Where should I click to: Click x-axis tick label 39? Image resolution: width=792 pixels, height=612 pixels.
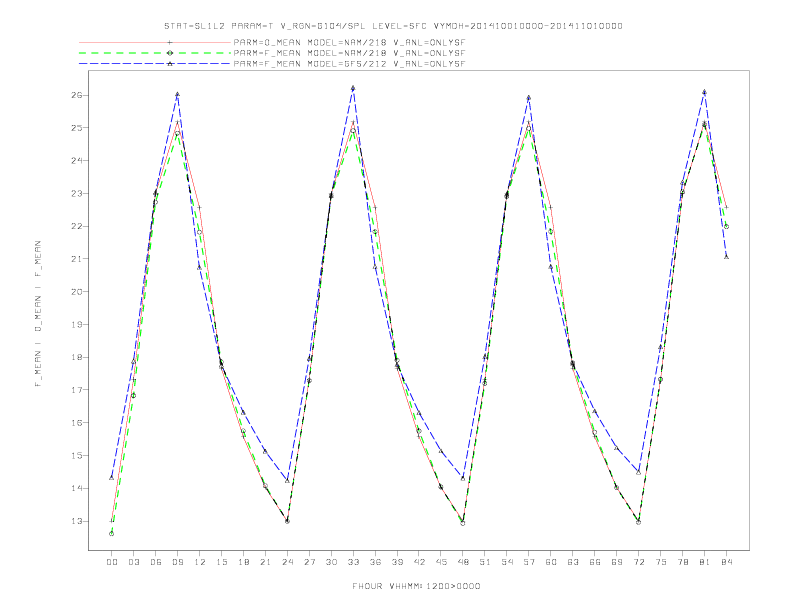tap(397, 562)
